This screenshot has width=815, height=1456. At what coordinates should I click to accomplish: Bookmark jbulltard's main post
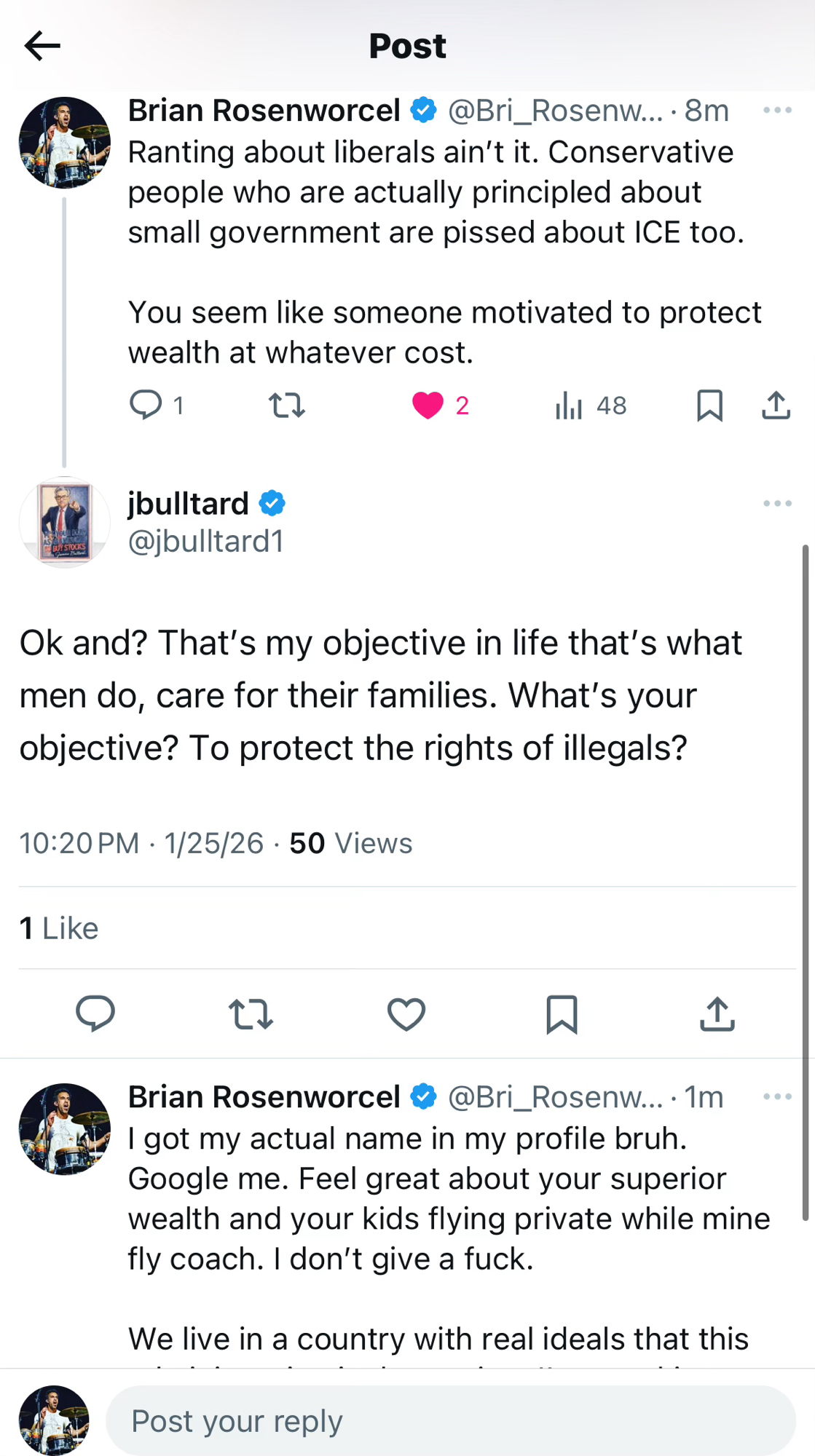click(x=562, y=1013)
